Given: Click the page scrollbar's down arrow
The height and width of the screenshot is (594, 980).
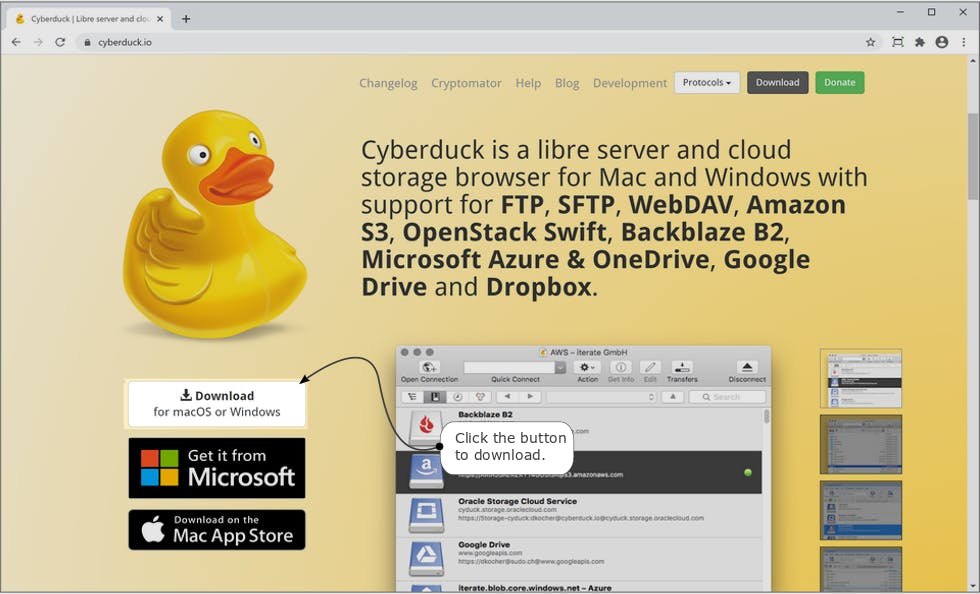Looking at the screenshot, I should coord(972,587).
